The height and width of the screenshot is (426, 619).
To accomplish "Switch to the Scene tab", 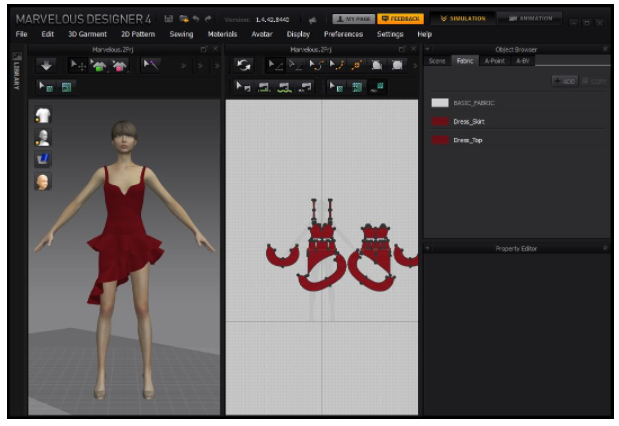I will (x=437, y=61).
